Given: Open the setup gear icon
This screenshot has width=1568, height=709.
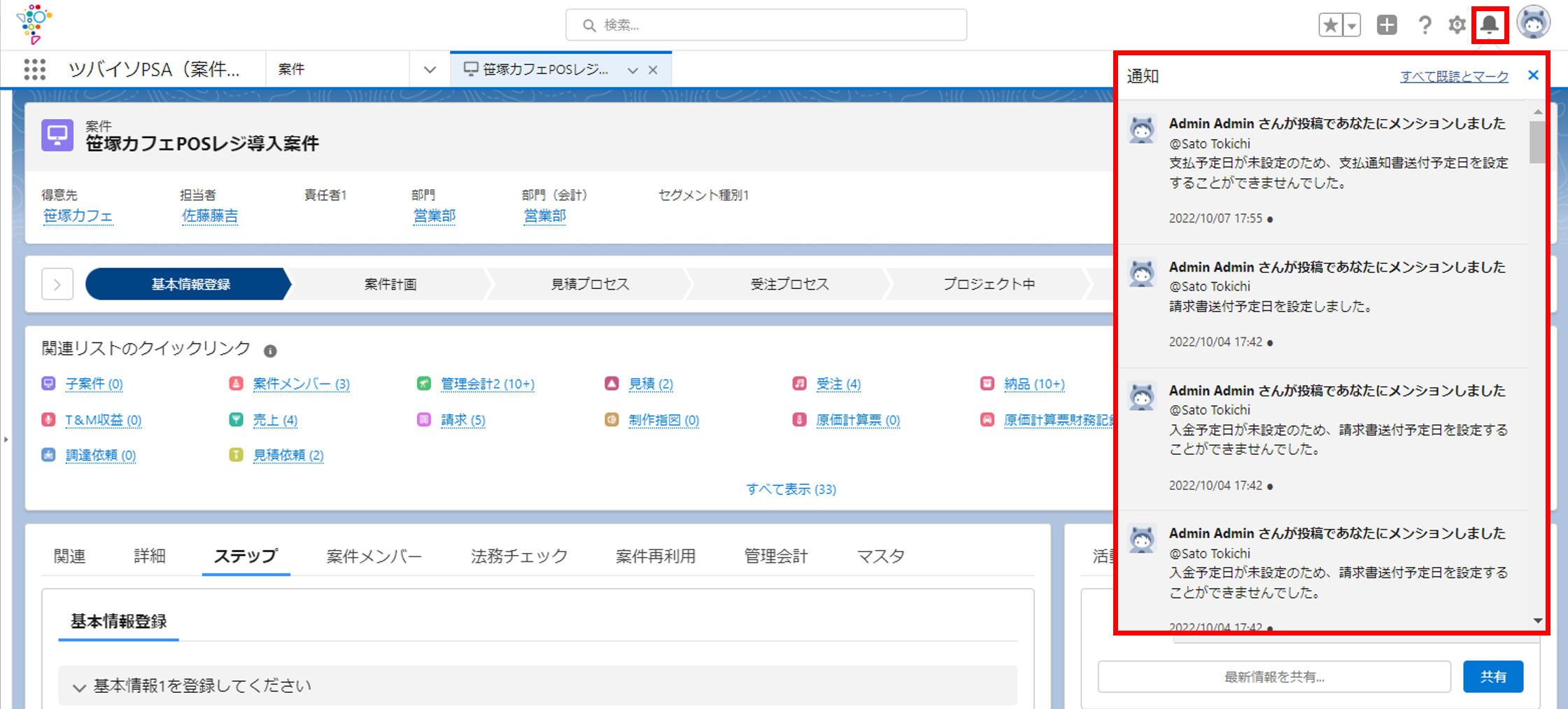Looking at the screenshot, I should [1457, 25].
